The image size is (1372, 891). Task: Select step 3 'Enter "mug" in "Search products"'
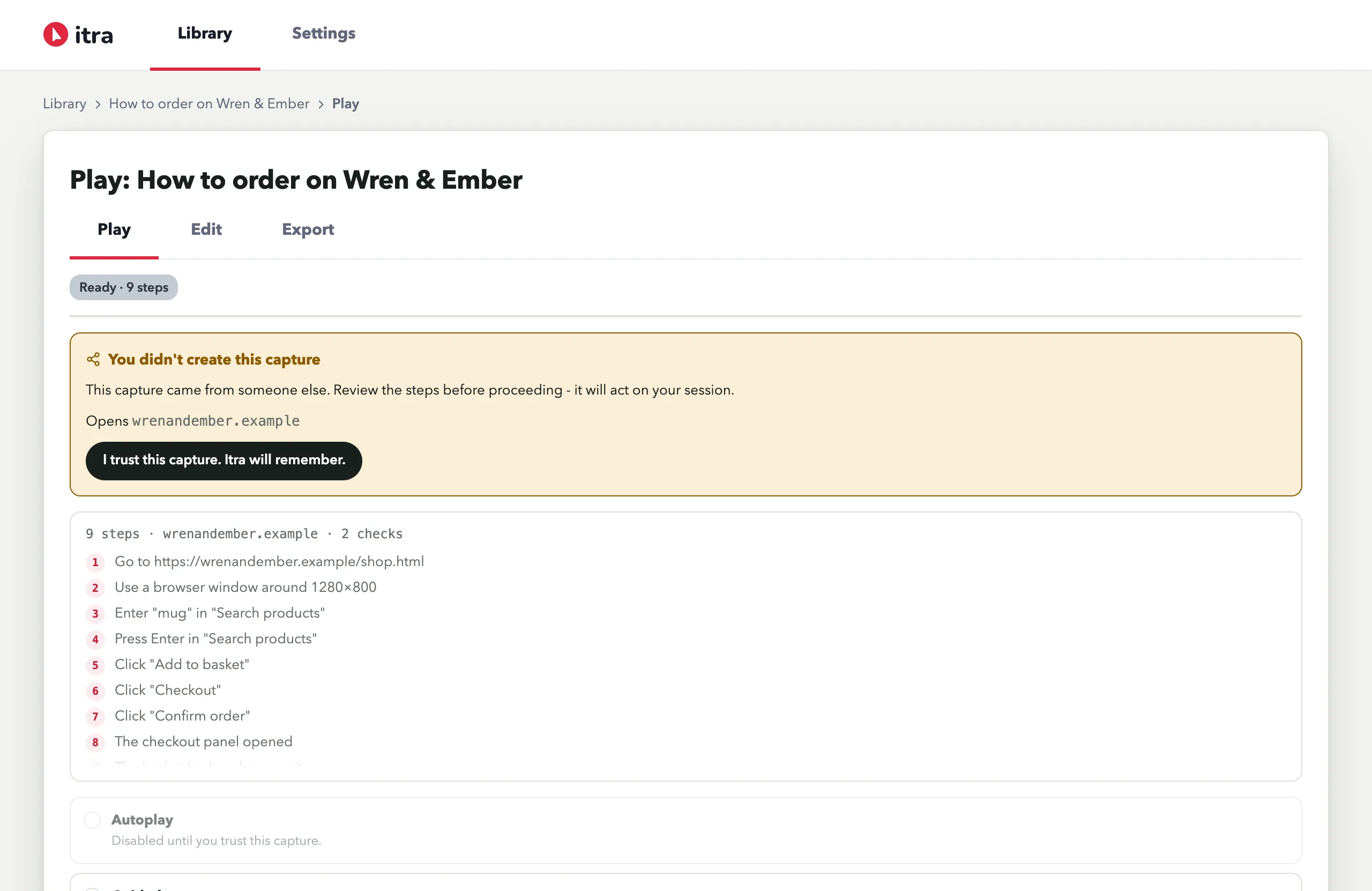click(x=220, y=613)
